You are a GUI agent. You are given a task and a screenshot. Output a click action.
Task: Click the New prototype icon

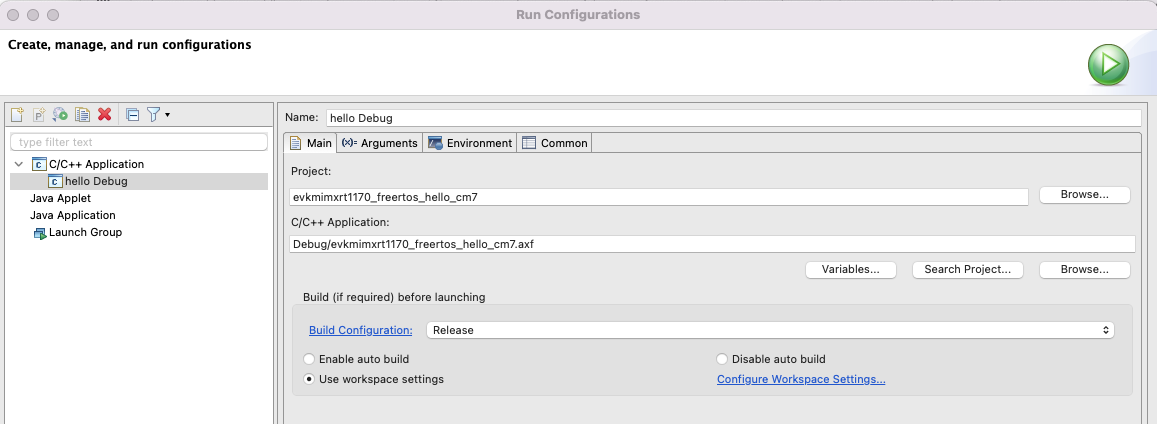(x=39, y=115)
